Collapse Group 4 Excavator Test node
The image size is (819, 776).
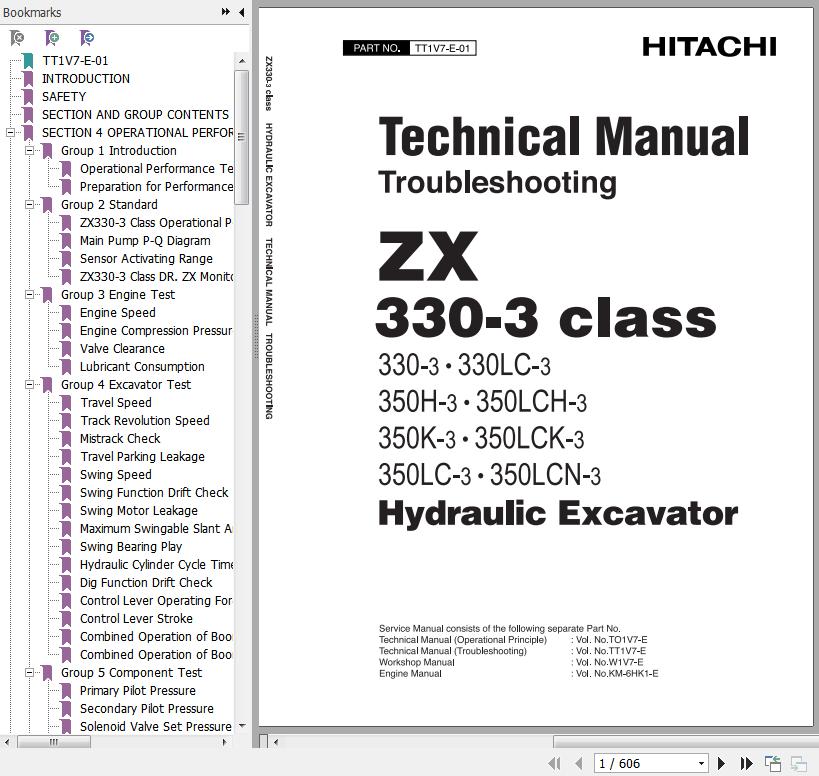(x=30, y=385)
